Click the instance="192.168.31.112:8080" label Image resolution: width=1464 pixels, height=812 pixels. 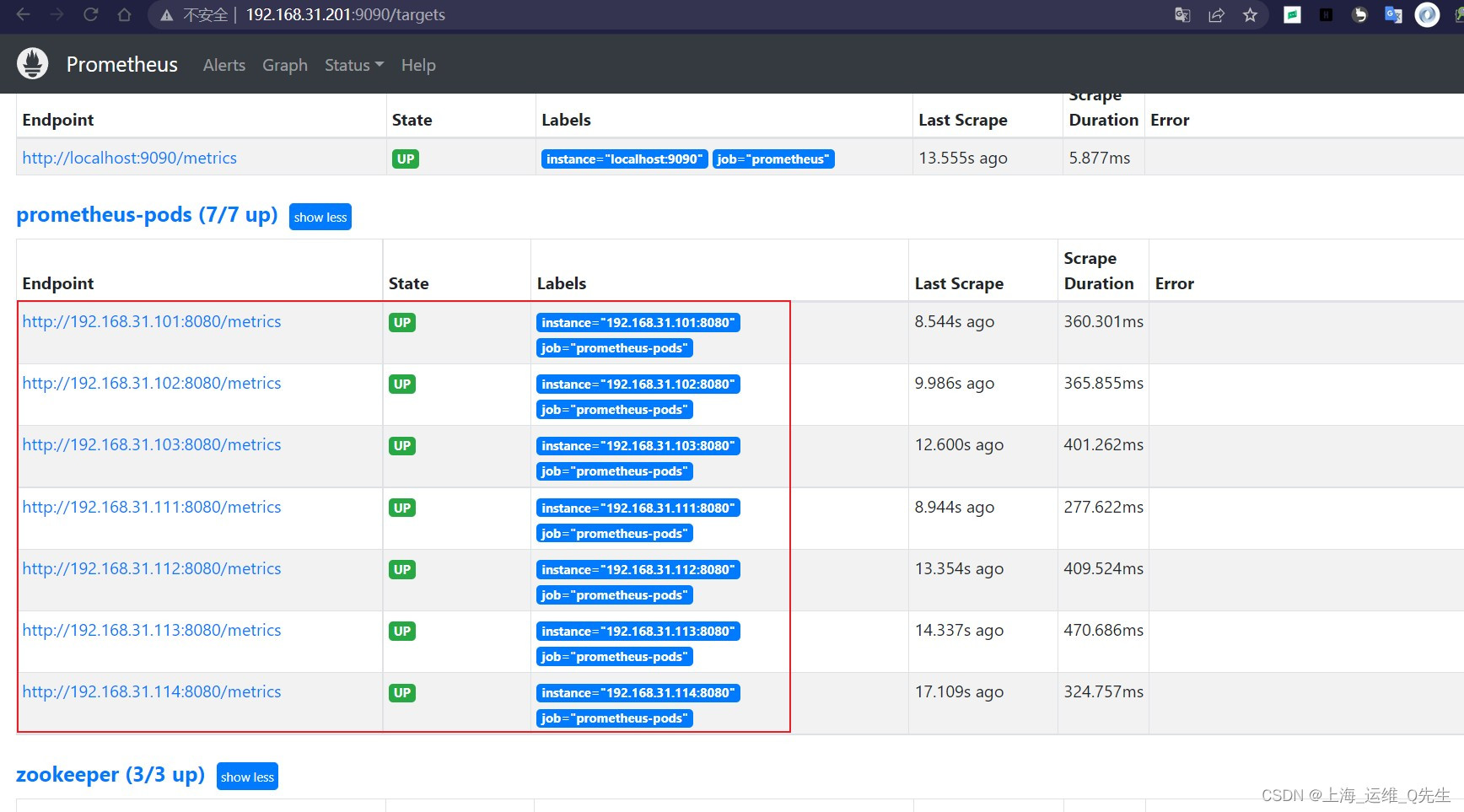coord(638,569)
